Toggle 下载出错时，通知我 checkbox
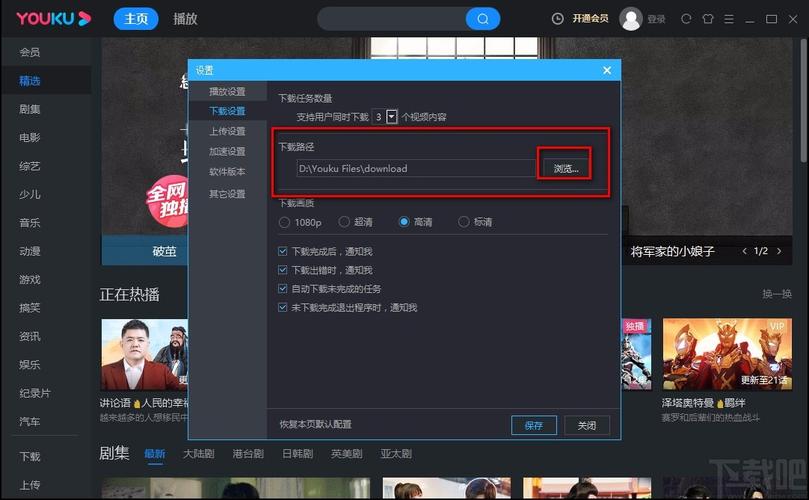809x500 pixels. 282,270
